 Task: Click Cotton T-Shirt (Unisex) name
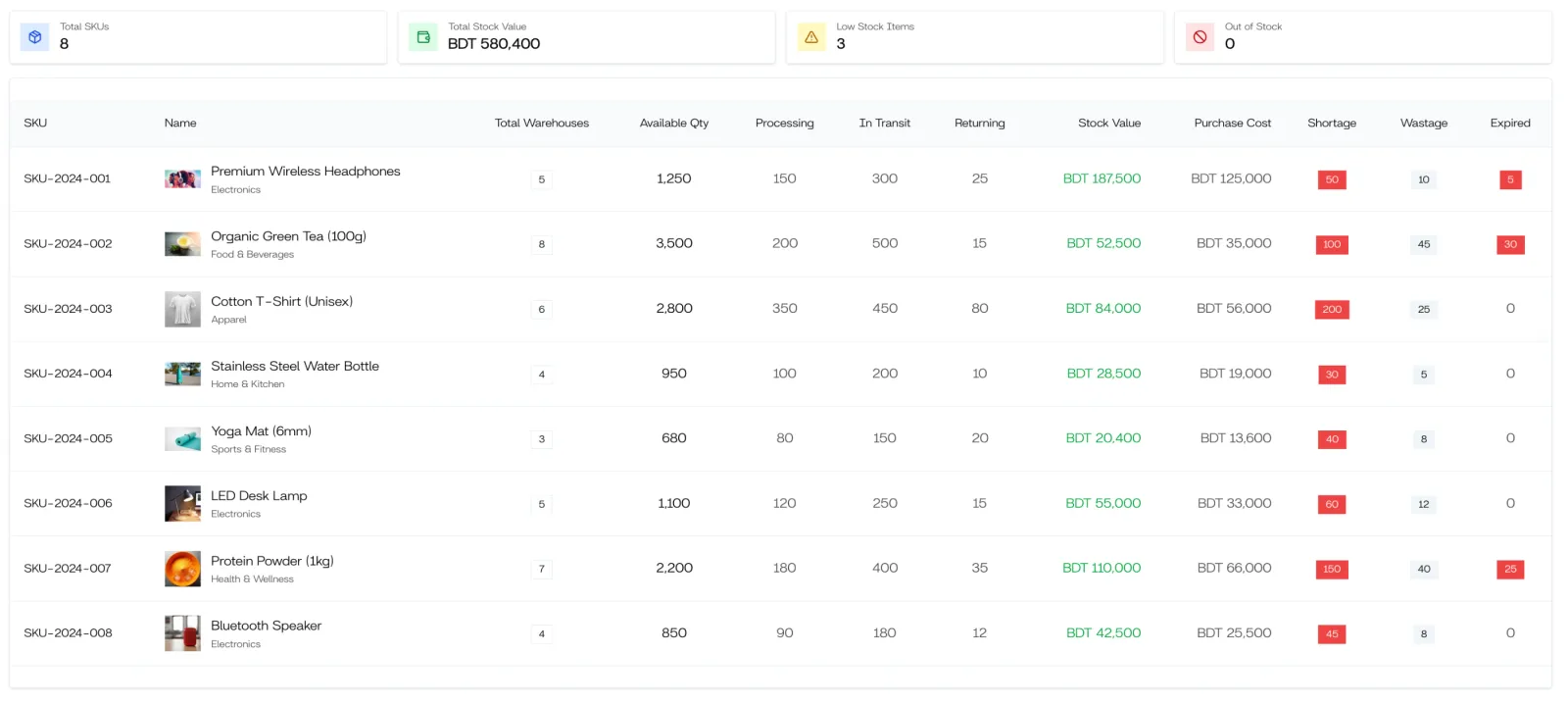tap(282, 302)
